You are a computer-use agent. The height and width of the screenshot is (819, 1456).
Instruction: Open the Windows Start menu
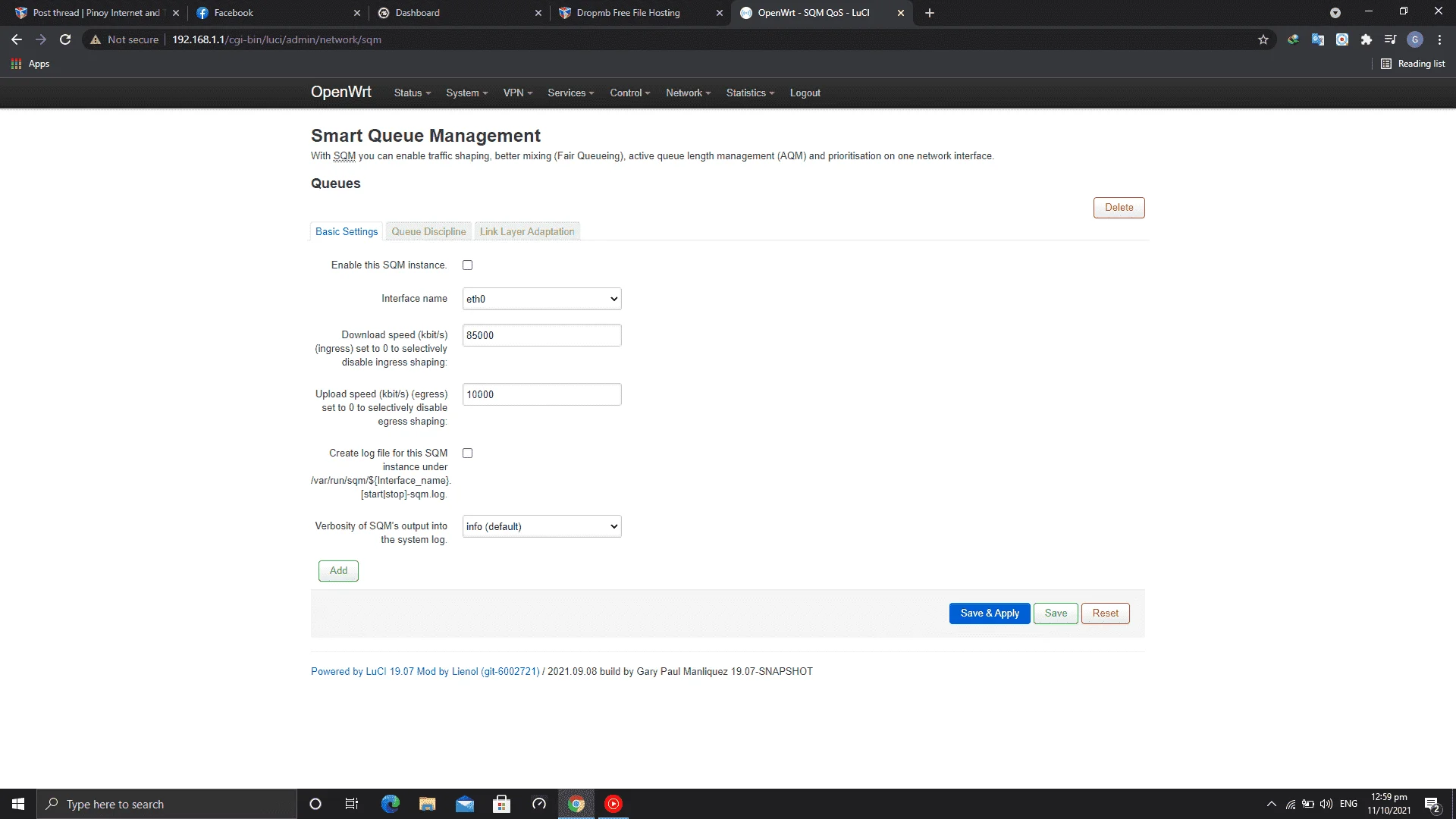18,804
